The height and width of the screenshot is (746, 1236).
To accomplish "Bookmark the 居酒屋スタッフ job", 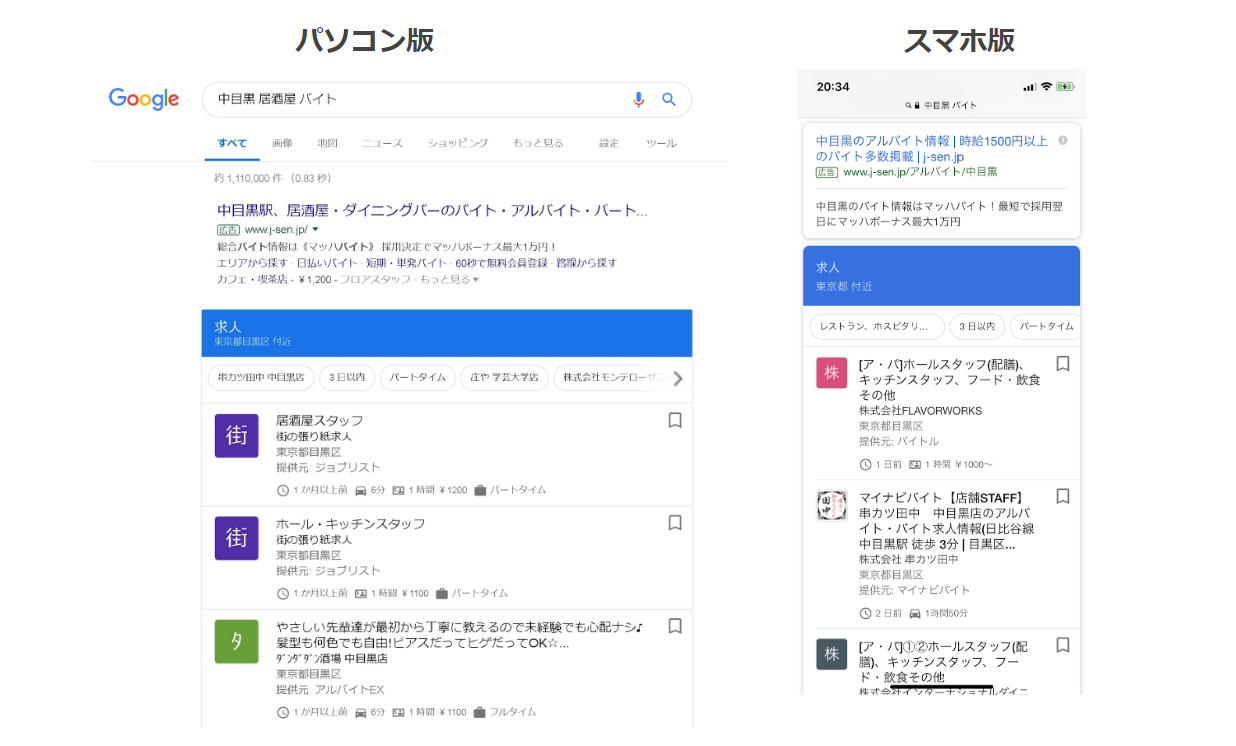I will (675, 420).
